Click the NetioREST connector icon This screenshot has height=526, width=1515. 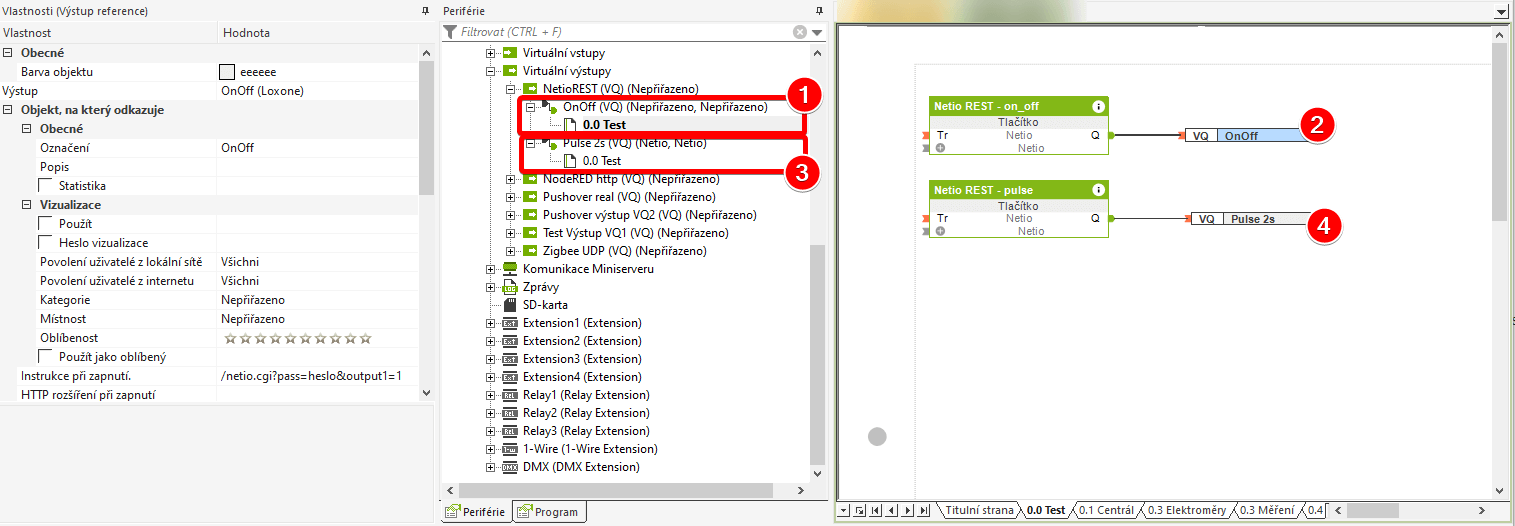tap(530, 89)
